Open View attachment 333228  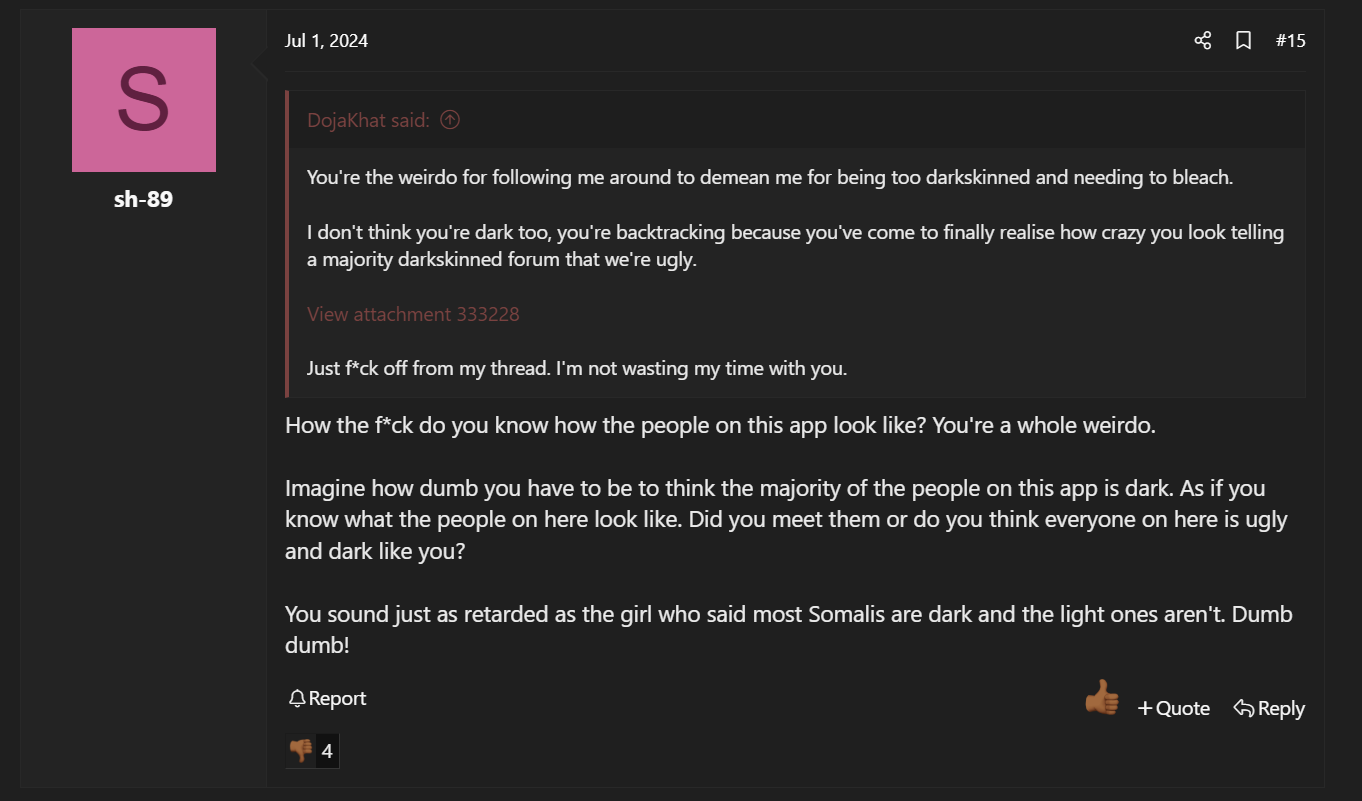pyautogui.click(x=413, y=314)
